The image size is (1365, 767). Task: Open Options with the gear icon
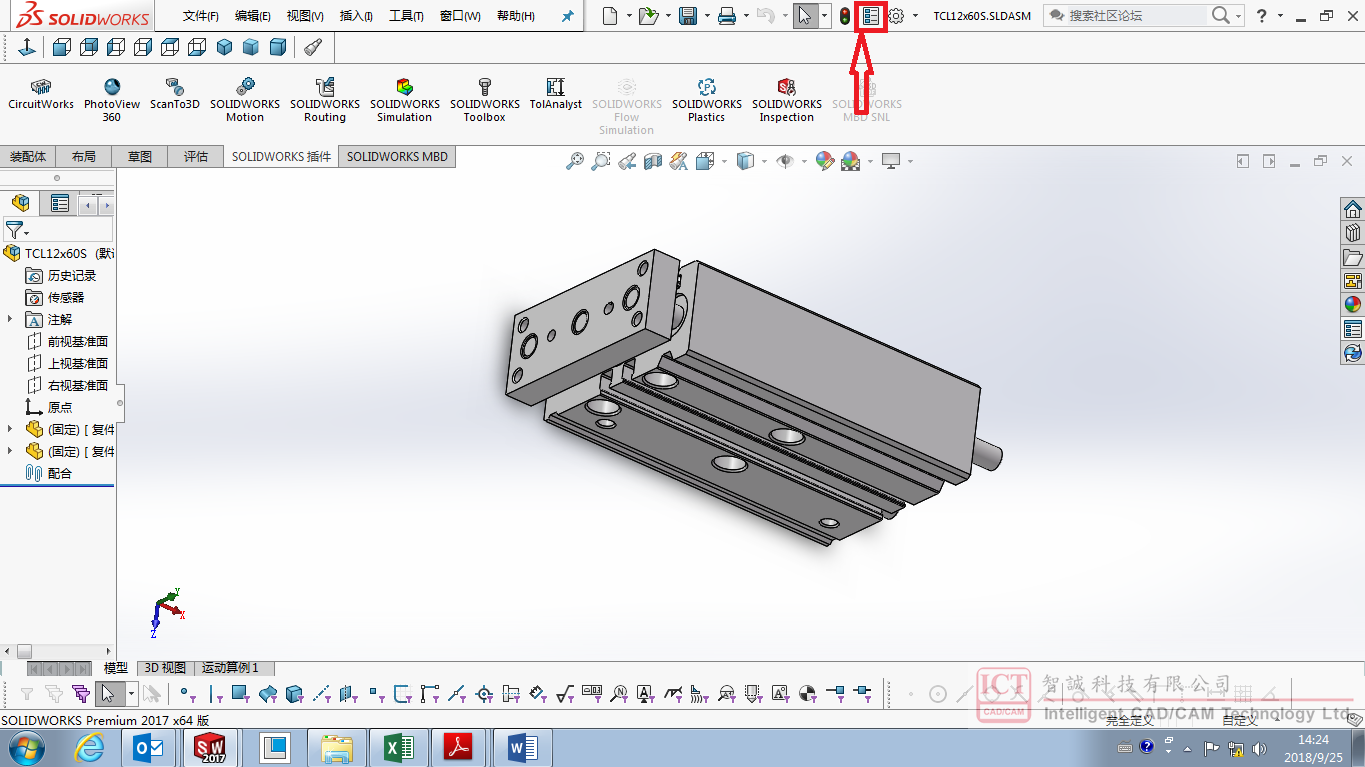[897, 16]
